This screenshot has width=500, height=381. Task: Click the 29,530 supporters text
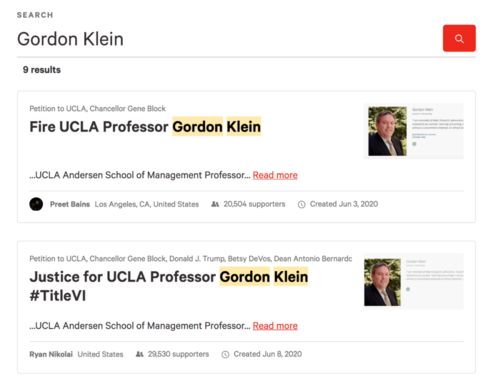coord(178,354)
